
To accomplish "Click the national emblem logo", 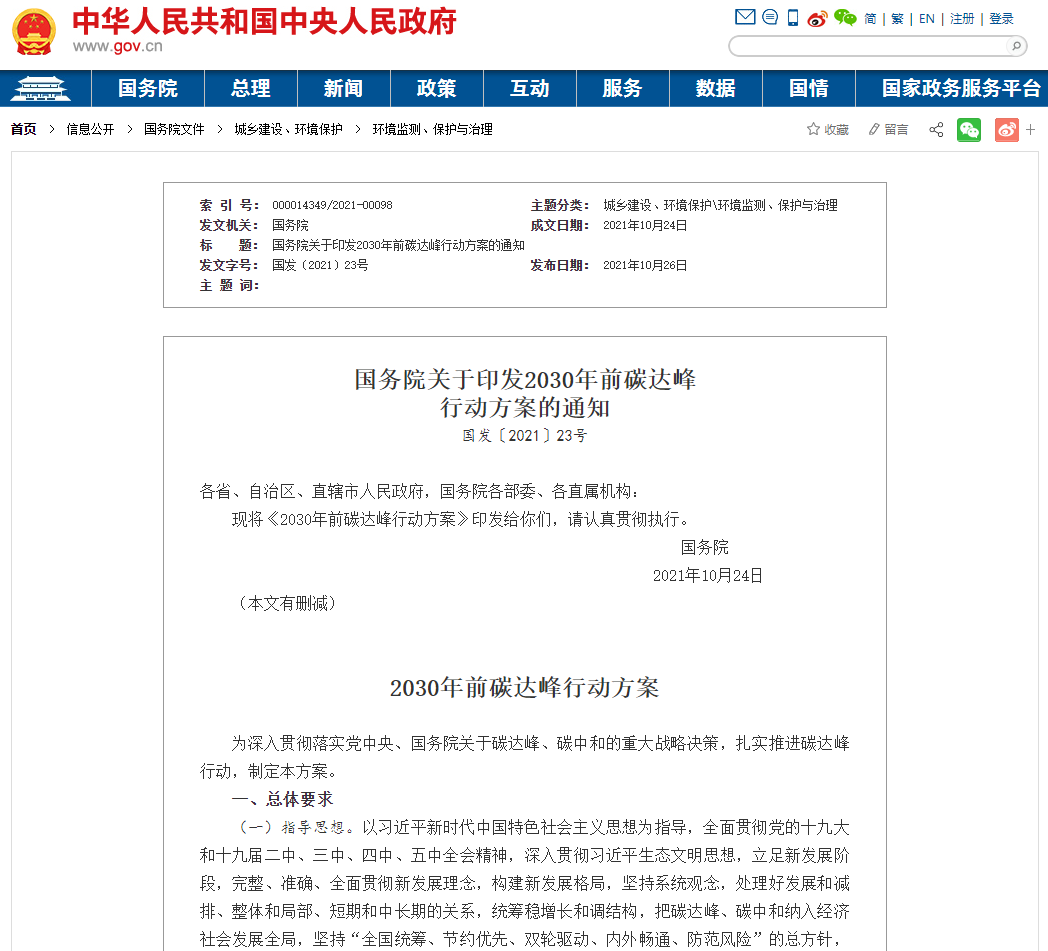I will 34,30.
